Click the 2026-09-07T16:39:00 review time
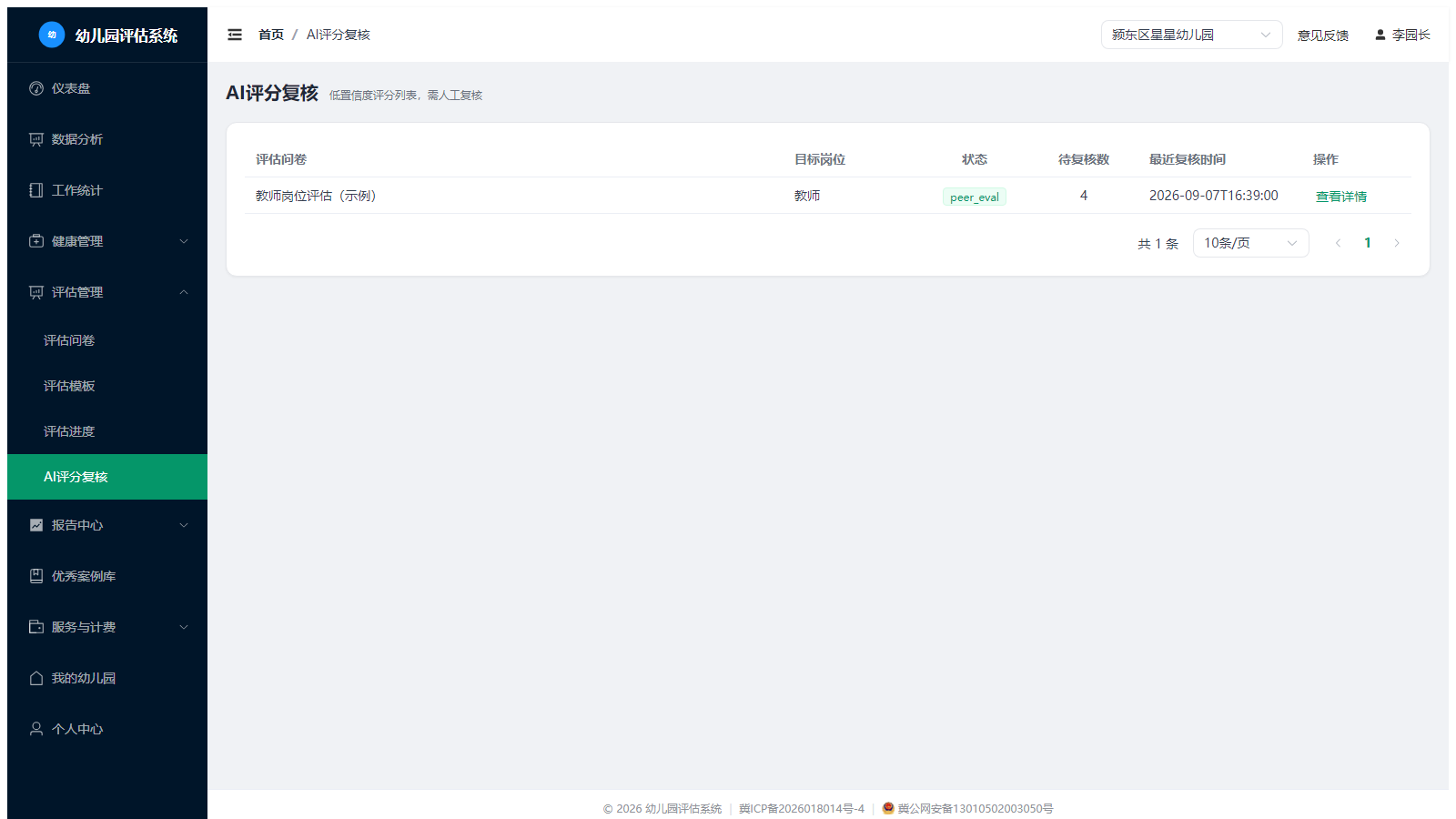This screenshot has height=819, width=1456. [x=1213, y=196]
